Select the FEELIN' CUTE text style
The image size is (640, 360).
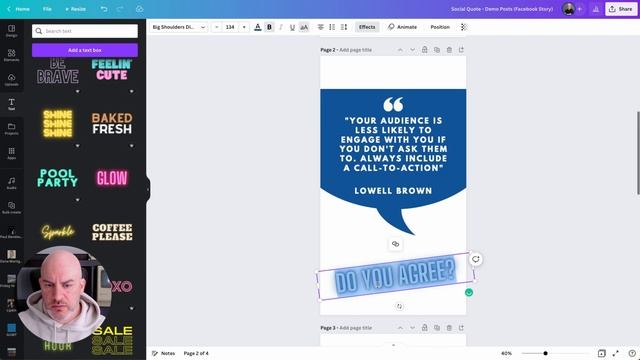pyautogui.click(x=112, y=70)
